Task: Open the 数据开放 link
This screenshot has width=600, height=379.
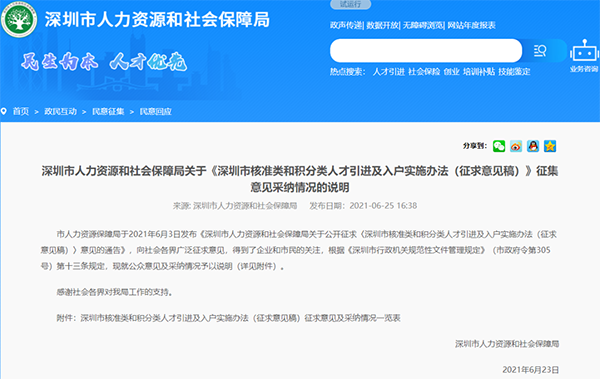Action: pyautogui.click(x=382, y=25)
